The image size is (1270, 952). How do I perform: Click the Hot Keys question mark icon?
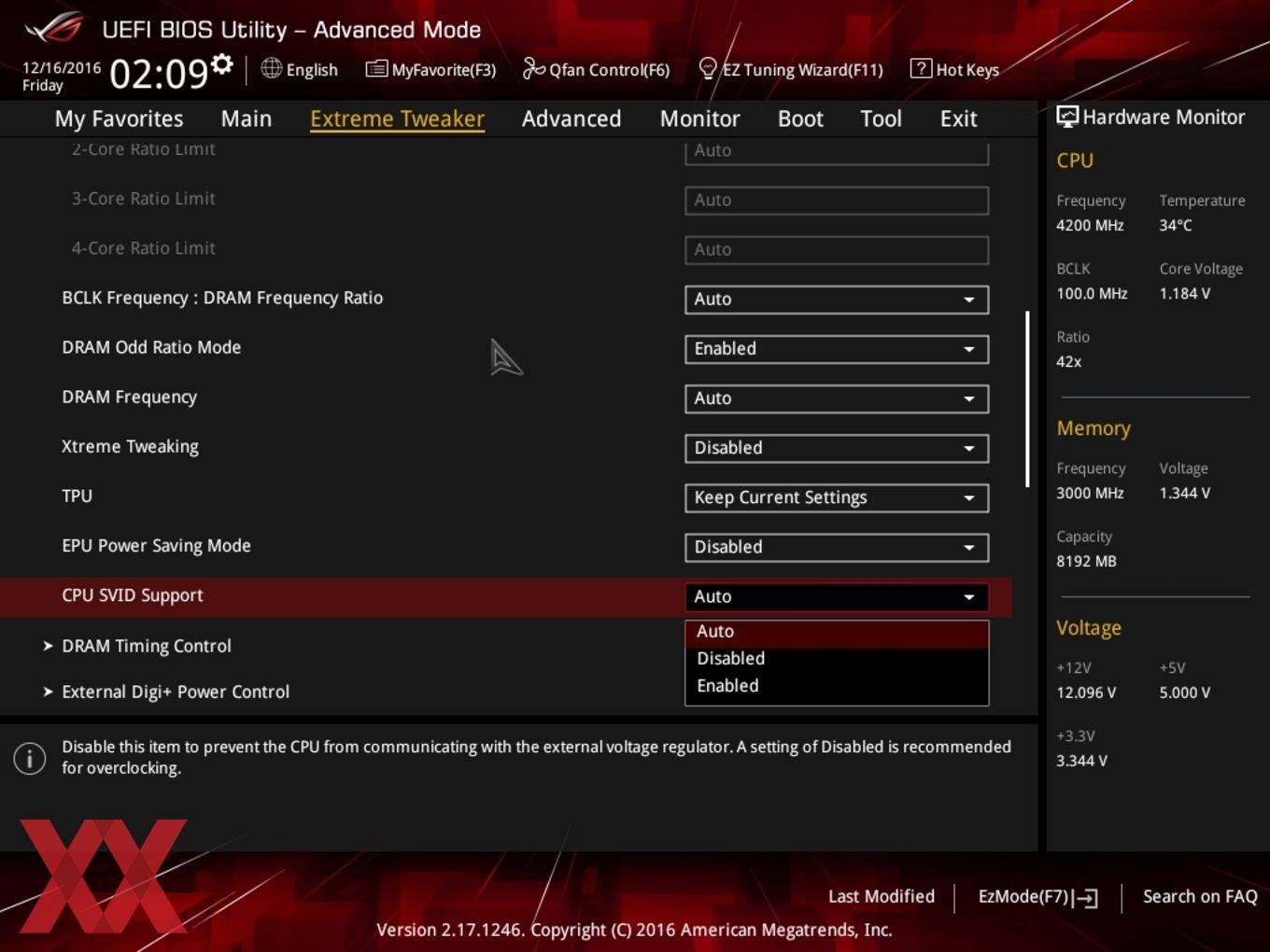(x=920, y=68)
